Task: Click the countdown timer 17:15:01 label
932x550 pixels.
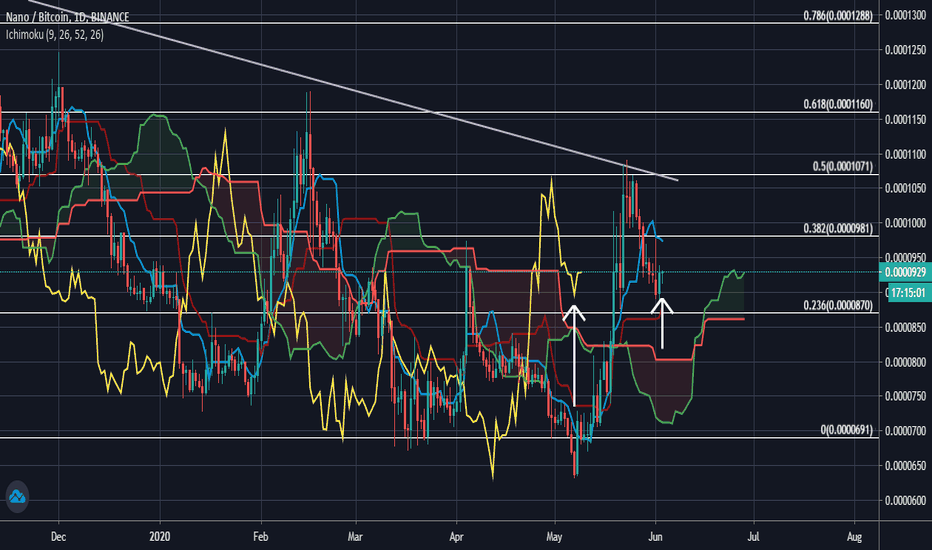Action: tap(909, 293)
